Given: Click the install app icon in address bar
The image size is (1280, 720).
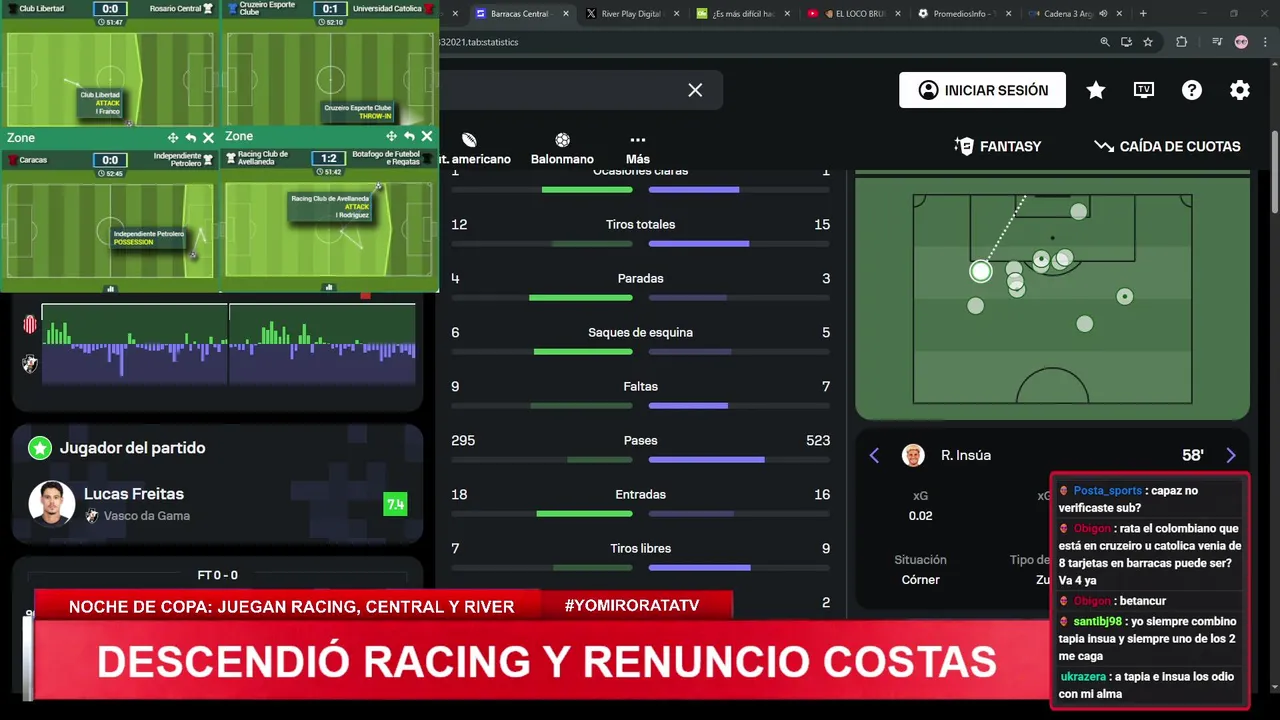Looking at the screenshot, I should (1126, 42).
